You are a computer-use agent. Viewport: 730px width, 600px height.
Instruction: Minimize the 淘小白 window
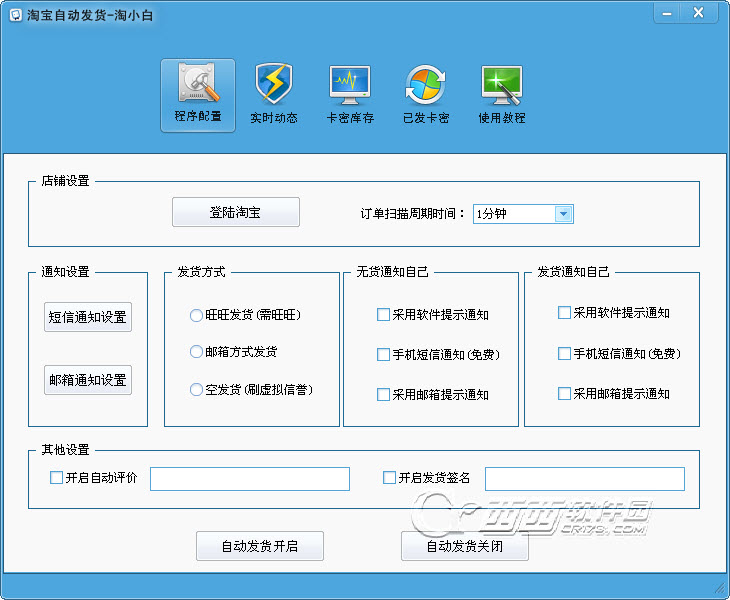[x=667, y=13]
